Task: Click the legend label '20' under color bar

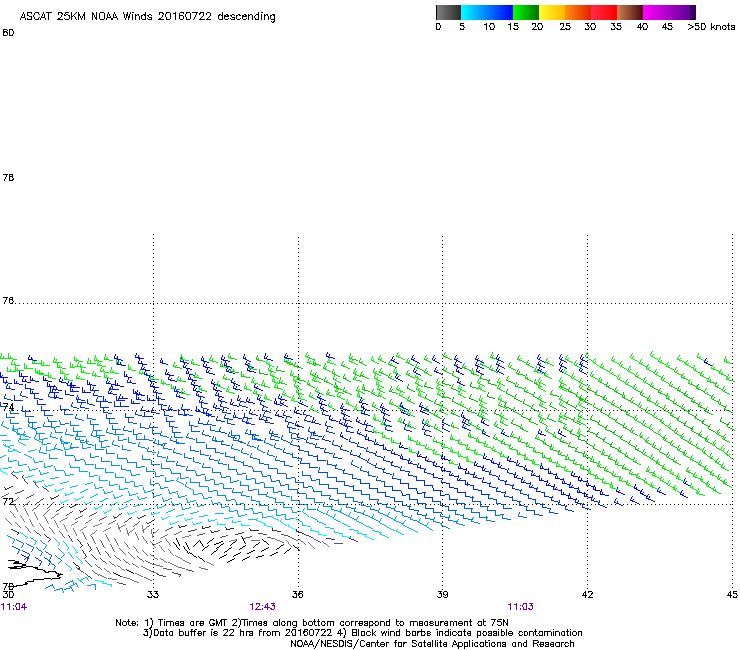Action: coord(537,27)
